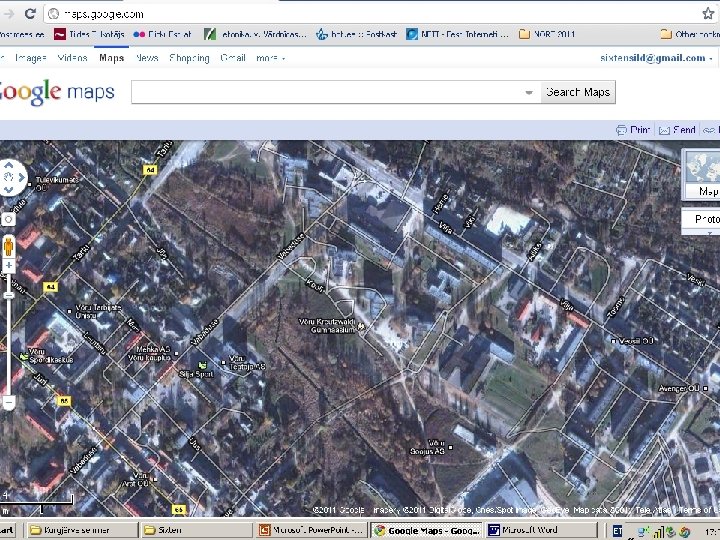Image resolution: width=720 pixels, height=540 pixels.
Task: Pan the map up with the arrow control
Action: [9, 165]
